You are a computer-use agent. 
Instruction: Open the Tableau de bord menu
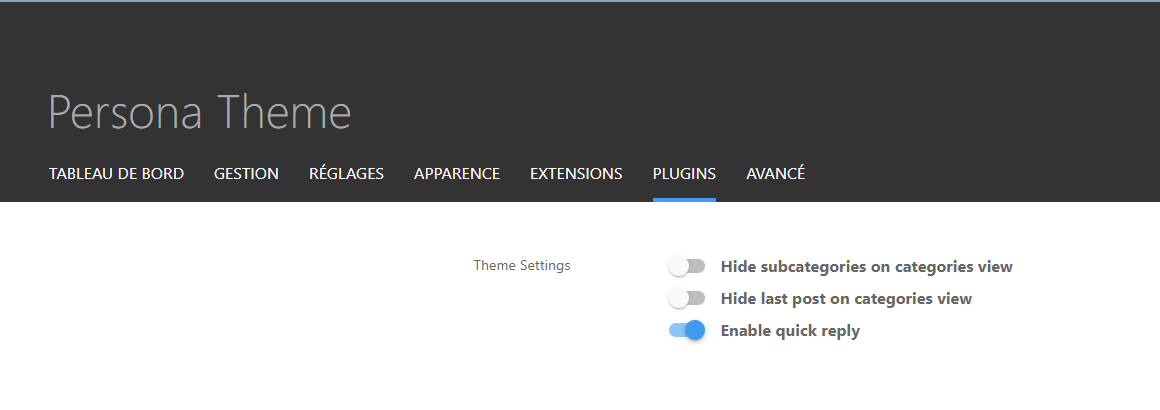(x=116, y=174)
